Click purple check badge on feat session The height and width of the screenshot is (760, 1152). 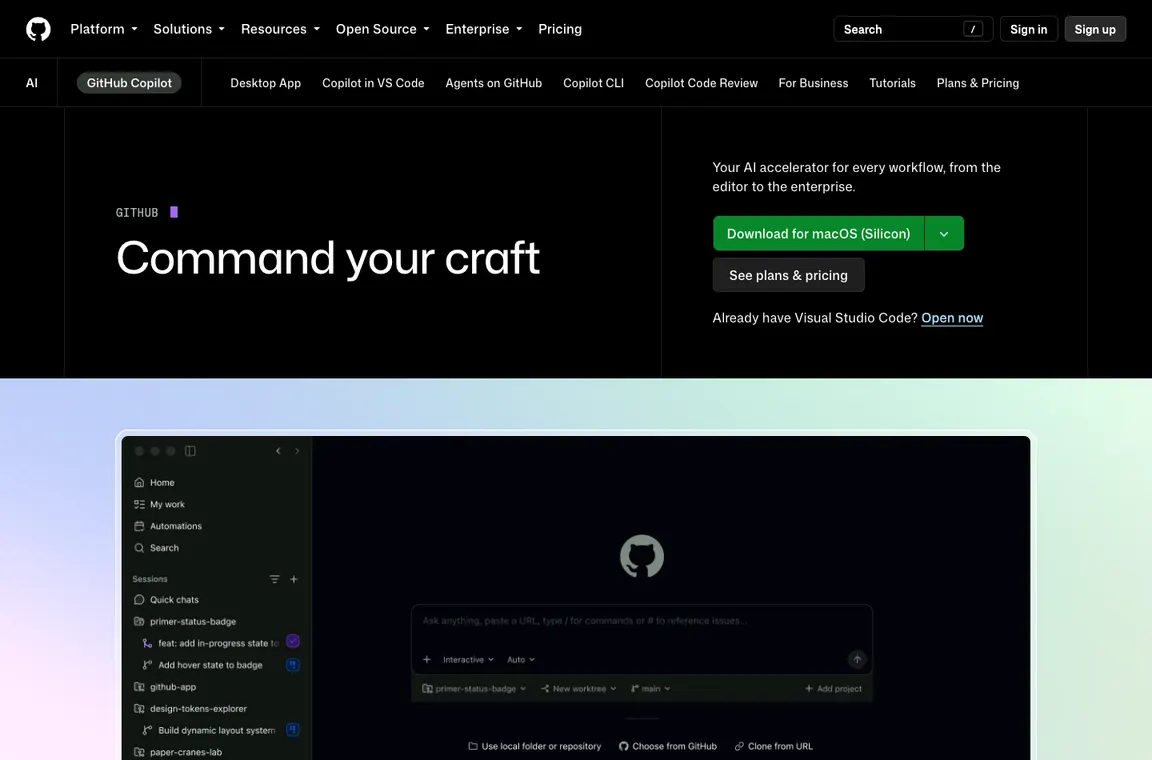(x=292, y=642)
